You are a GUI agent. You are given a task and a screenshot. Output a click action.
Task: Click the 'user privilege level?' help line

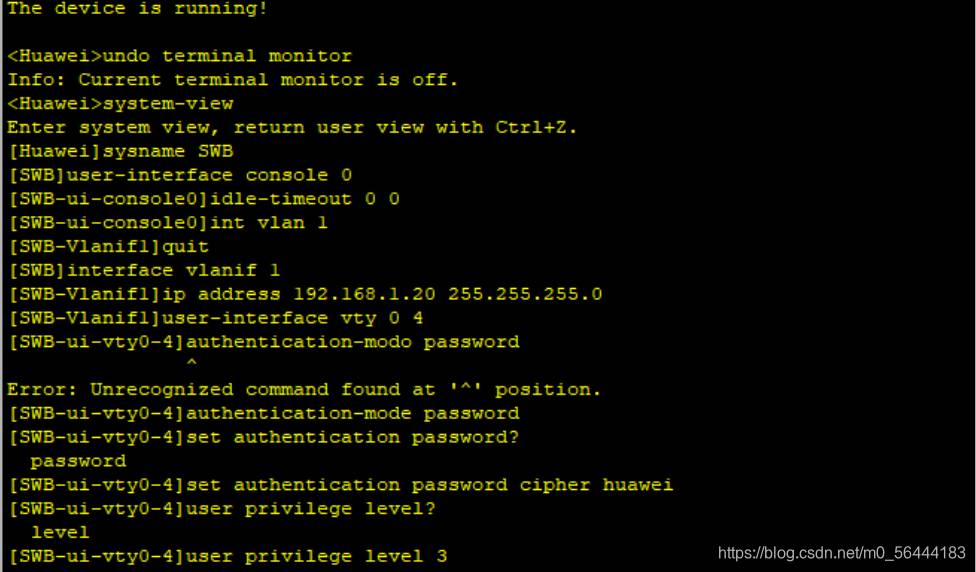tap(222, 509)
